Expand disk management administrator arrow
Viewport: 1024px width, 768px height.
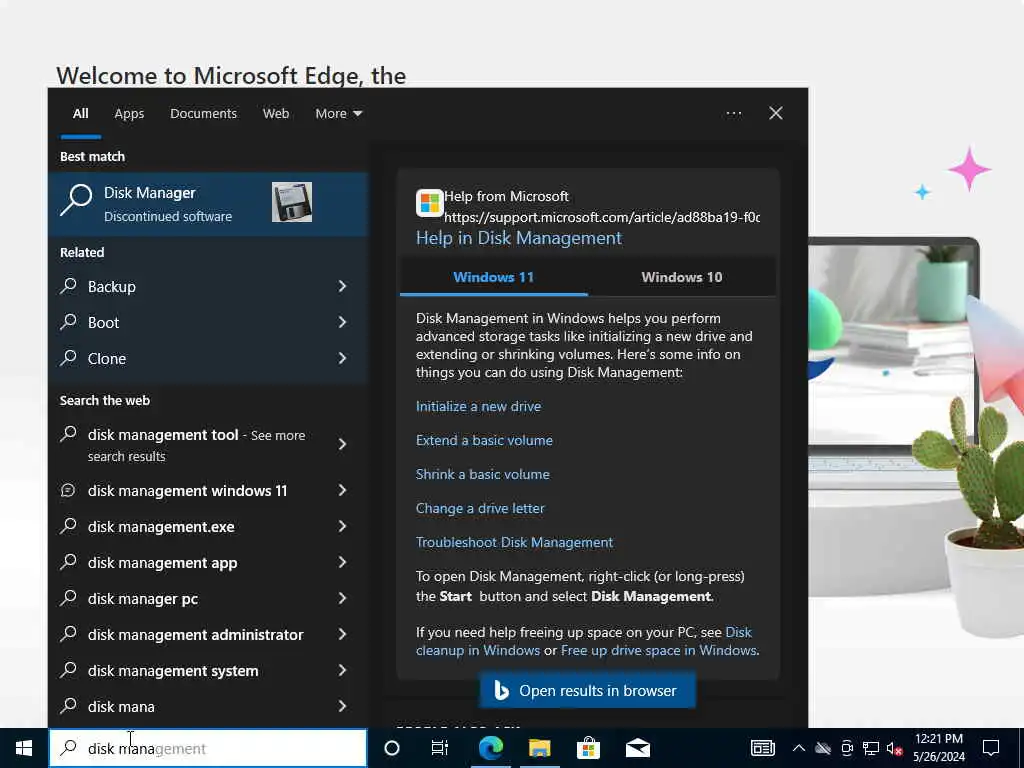342,634
